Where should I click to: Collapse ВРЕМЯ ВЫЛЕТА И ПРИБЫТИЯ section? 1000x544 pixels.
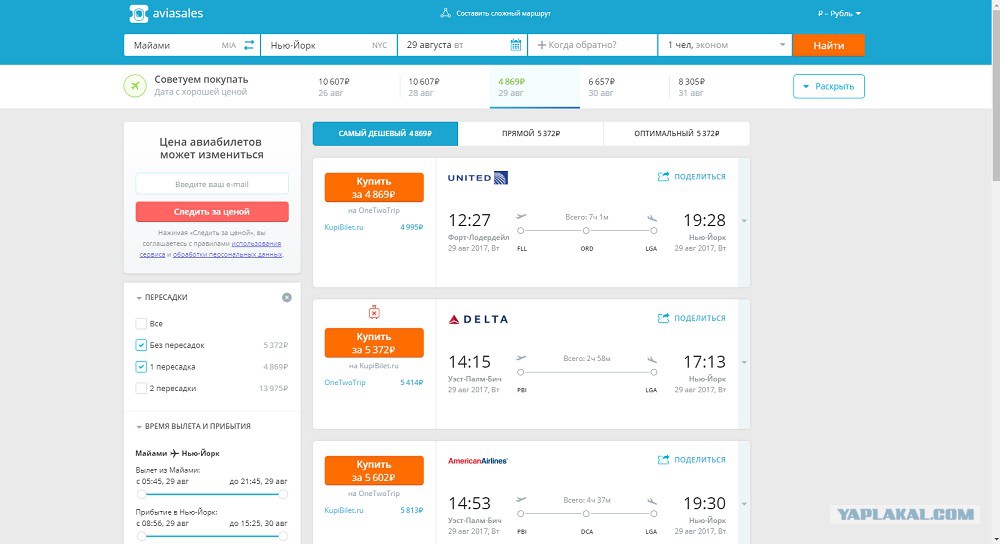tap(193, 426)
